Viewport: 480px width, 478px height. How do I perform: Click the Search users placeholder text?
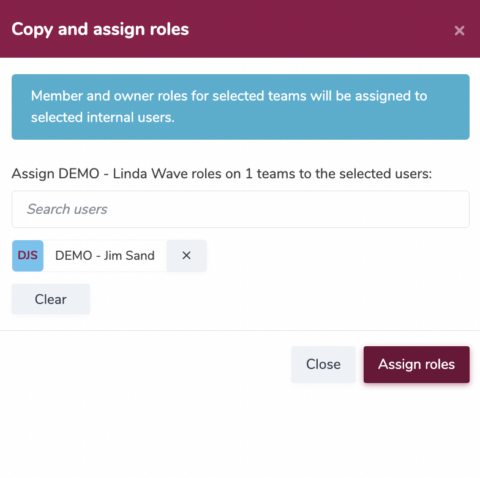coord(67,209)
